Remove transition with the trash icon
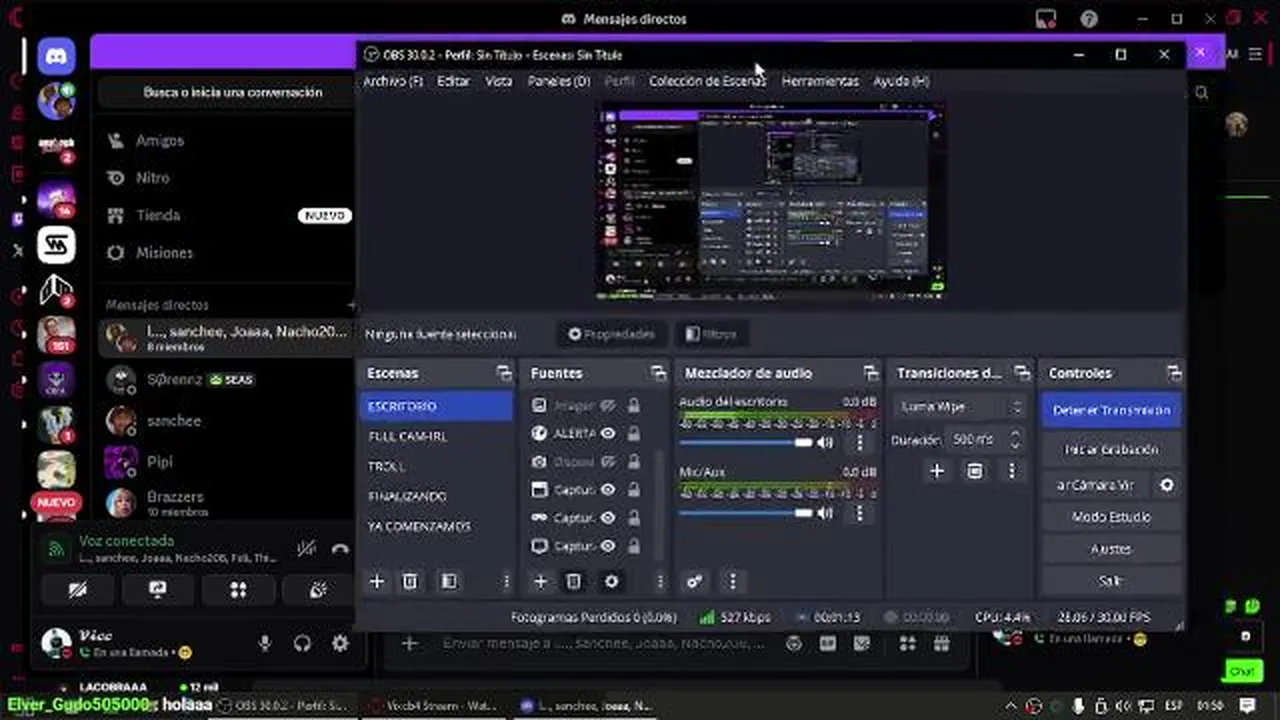Image resolution: width=1280 pixels, height=720 pixels. pos(975,471)
